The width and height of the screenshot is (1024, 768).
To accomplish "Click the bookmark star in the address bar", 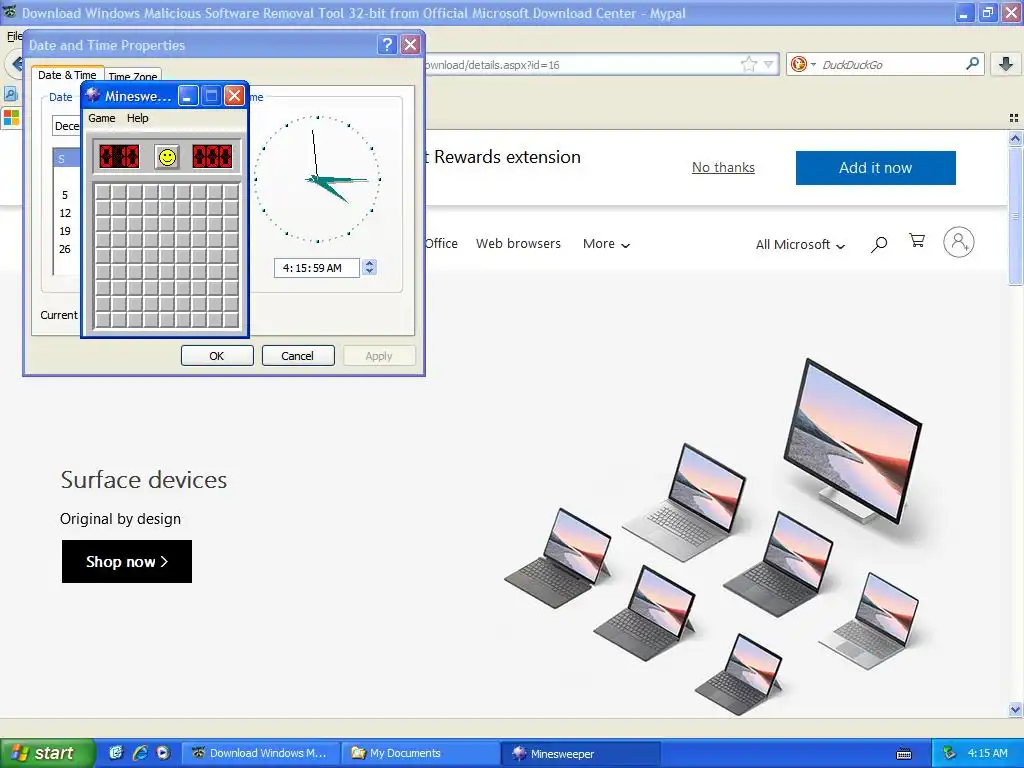I will 748,64.
